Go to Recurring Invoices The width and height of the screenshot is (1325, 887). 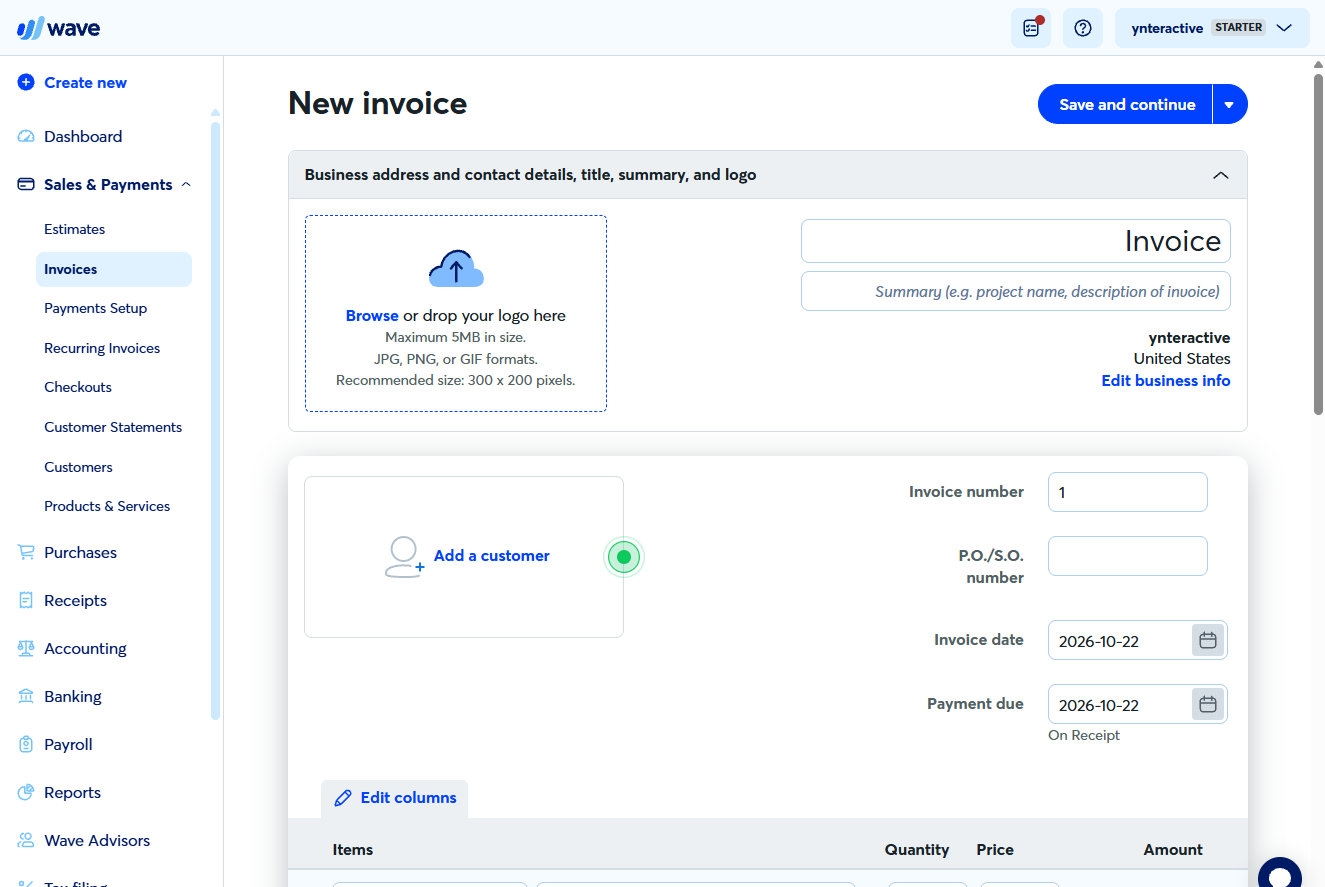(x=102, y=349)
